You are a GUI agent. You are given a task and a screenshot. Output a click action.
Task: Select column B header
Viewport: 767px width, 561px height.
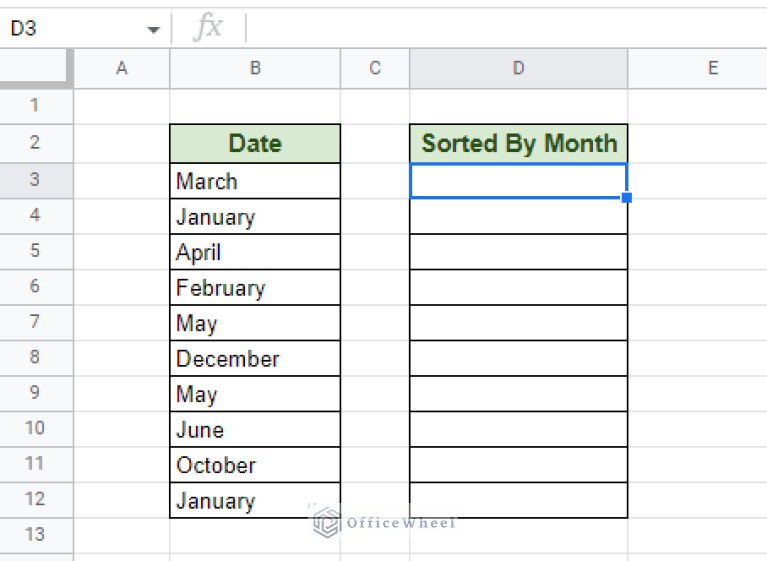pyautogui.click(x=255, y=68)
